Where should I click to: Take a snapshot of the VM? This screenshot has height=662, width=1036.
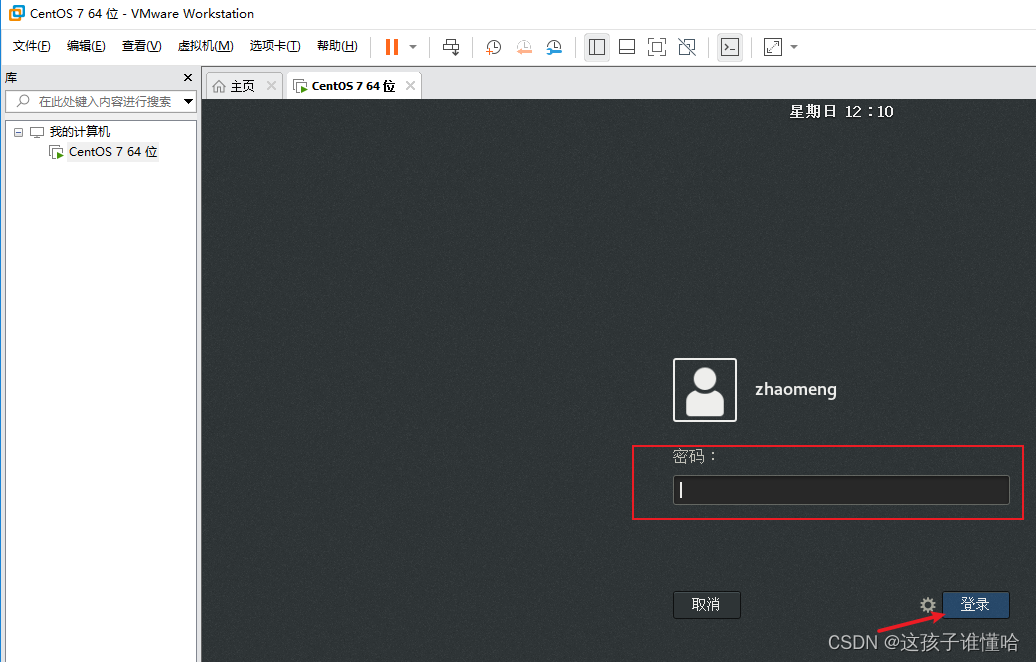click(x=494, y=47)
